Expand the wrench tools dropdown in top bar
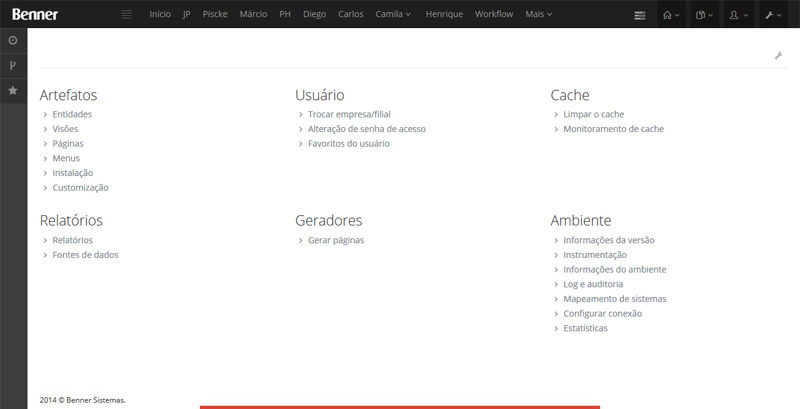Image resolution: width=800 pixels, height=409 pixels. pyautogui.click(x=773, y=15)
